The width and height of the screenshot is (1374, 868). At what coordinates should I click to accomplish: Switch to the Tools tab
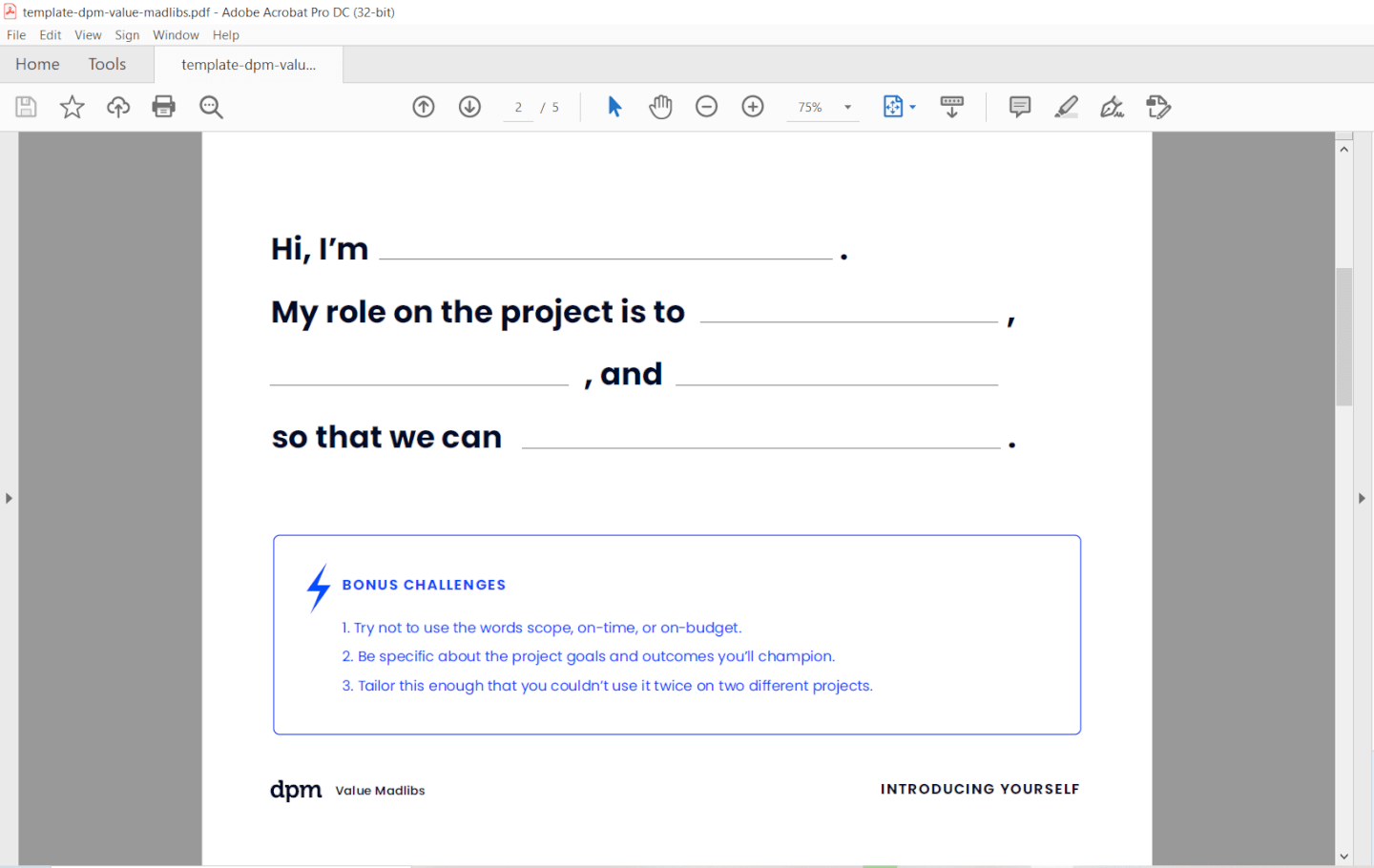coord(107,64)
